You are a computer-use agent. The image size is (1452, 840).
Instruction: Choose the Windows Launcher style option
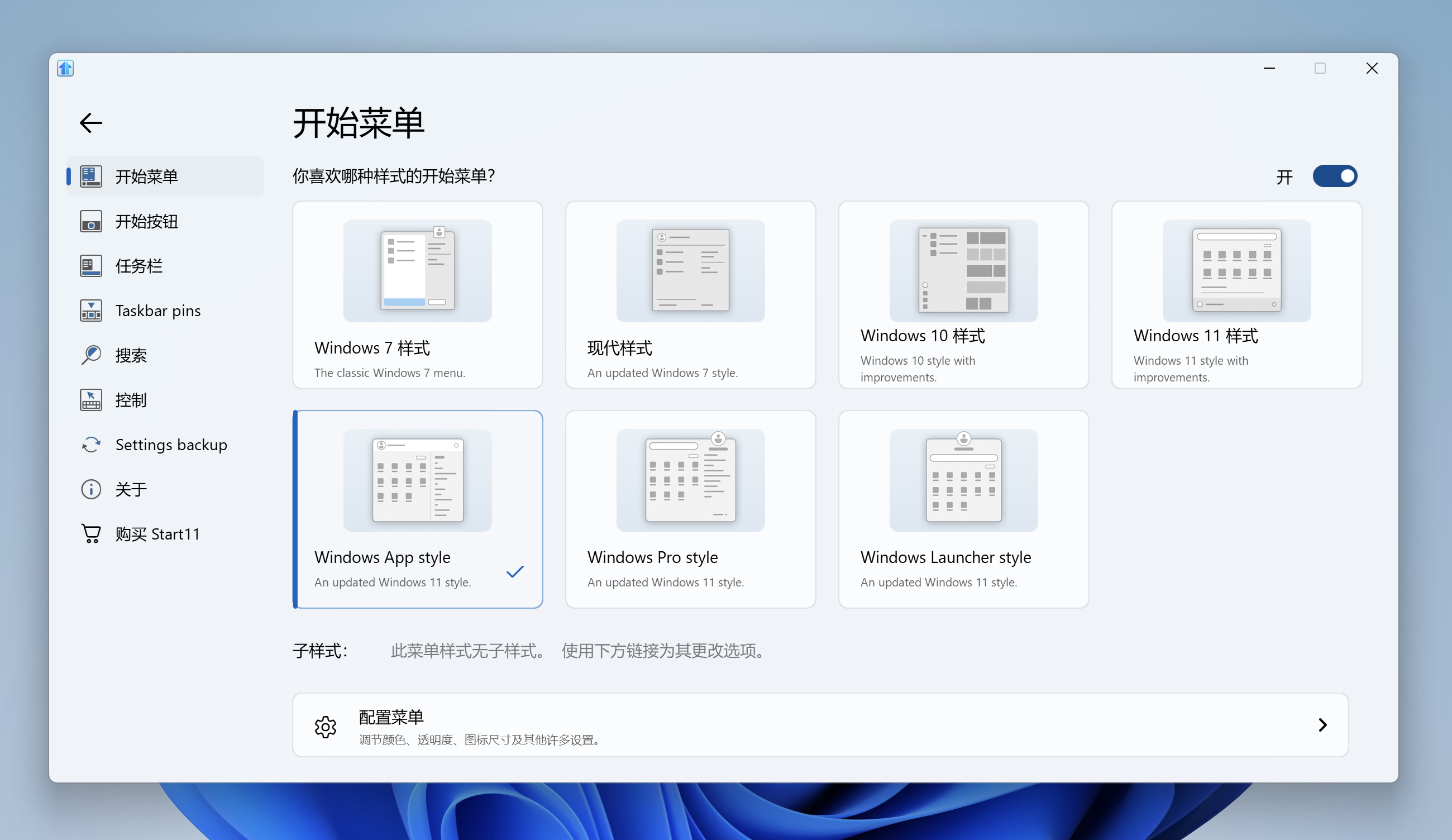[963, 509]
